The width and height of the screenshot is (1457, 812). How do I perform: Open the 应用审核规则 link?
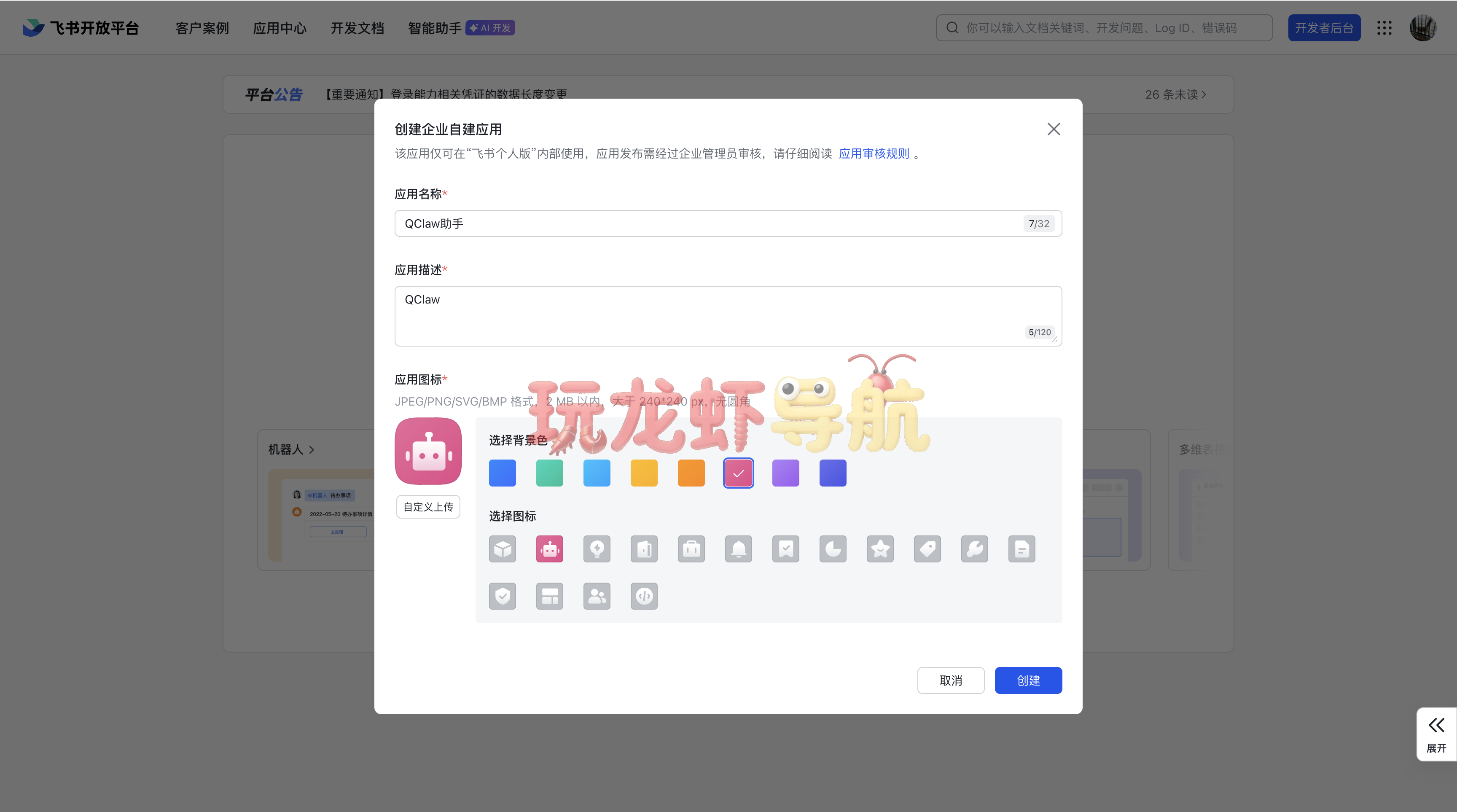click(874, 153)
